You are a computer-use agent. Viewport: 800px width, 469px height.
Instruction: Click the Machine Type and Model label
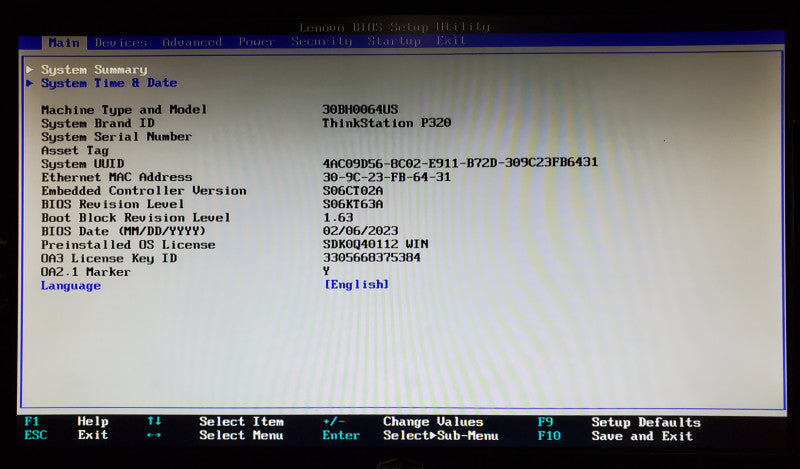pyautogui.click(x=124, y=110)
